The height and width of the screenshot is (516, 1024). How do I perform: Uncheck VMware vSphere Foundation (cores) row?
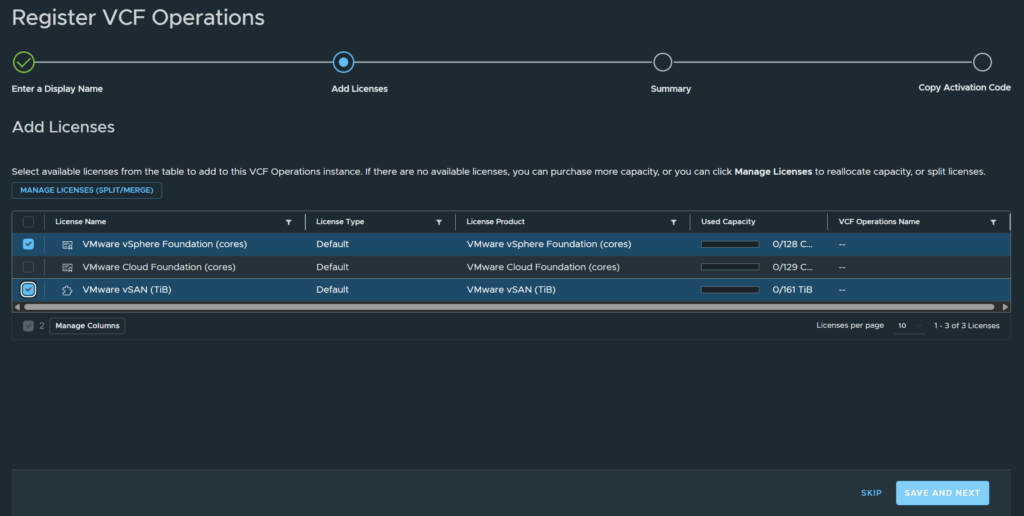[x=28, y=244]
